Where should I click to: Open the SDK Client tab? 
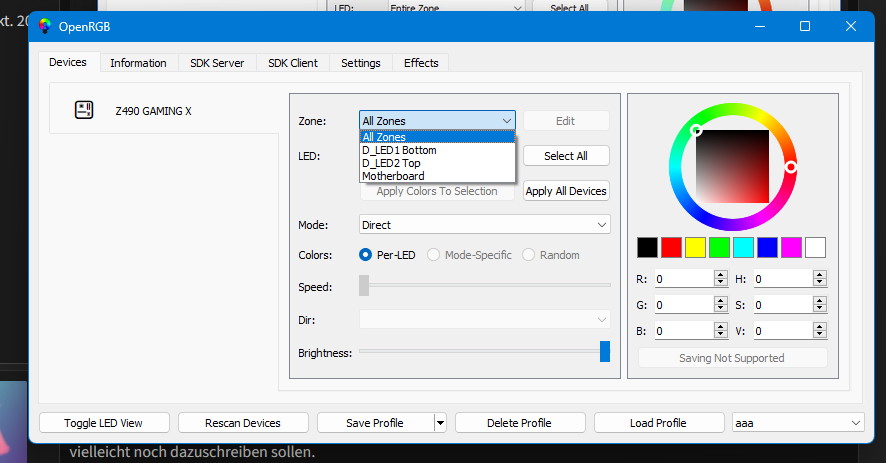tap(293, 63)
